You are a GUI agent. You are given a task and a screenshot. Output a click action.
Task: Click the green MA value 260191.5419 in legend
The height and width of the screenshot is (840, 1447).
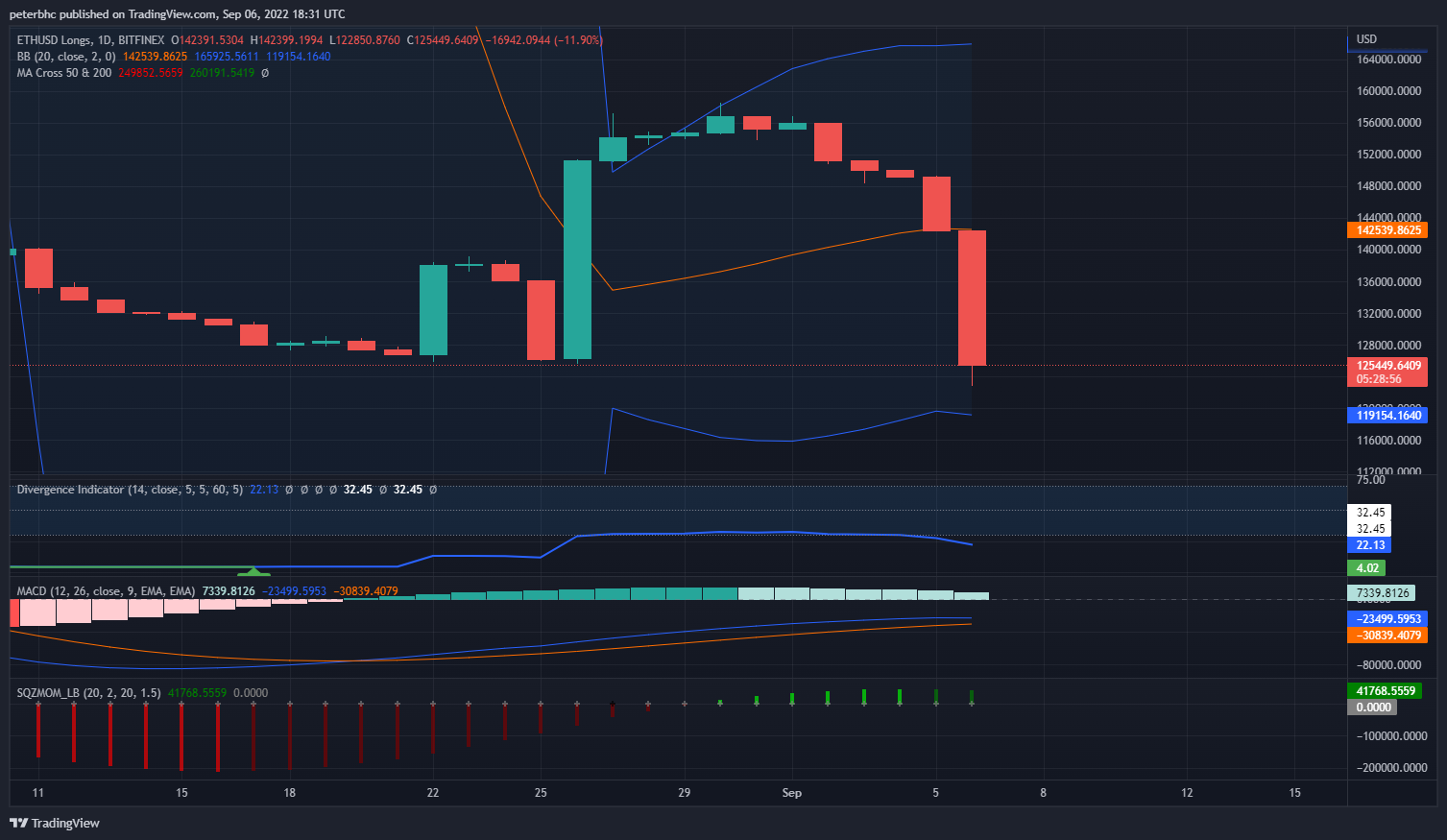(223, 73)
